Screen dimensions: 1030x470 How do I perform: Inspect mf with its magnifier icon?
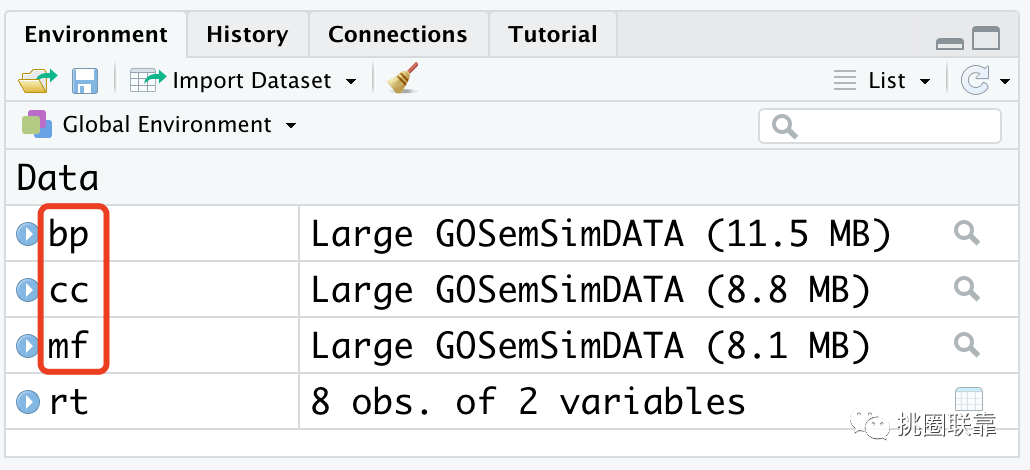click(x=966, y=344)
